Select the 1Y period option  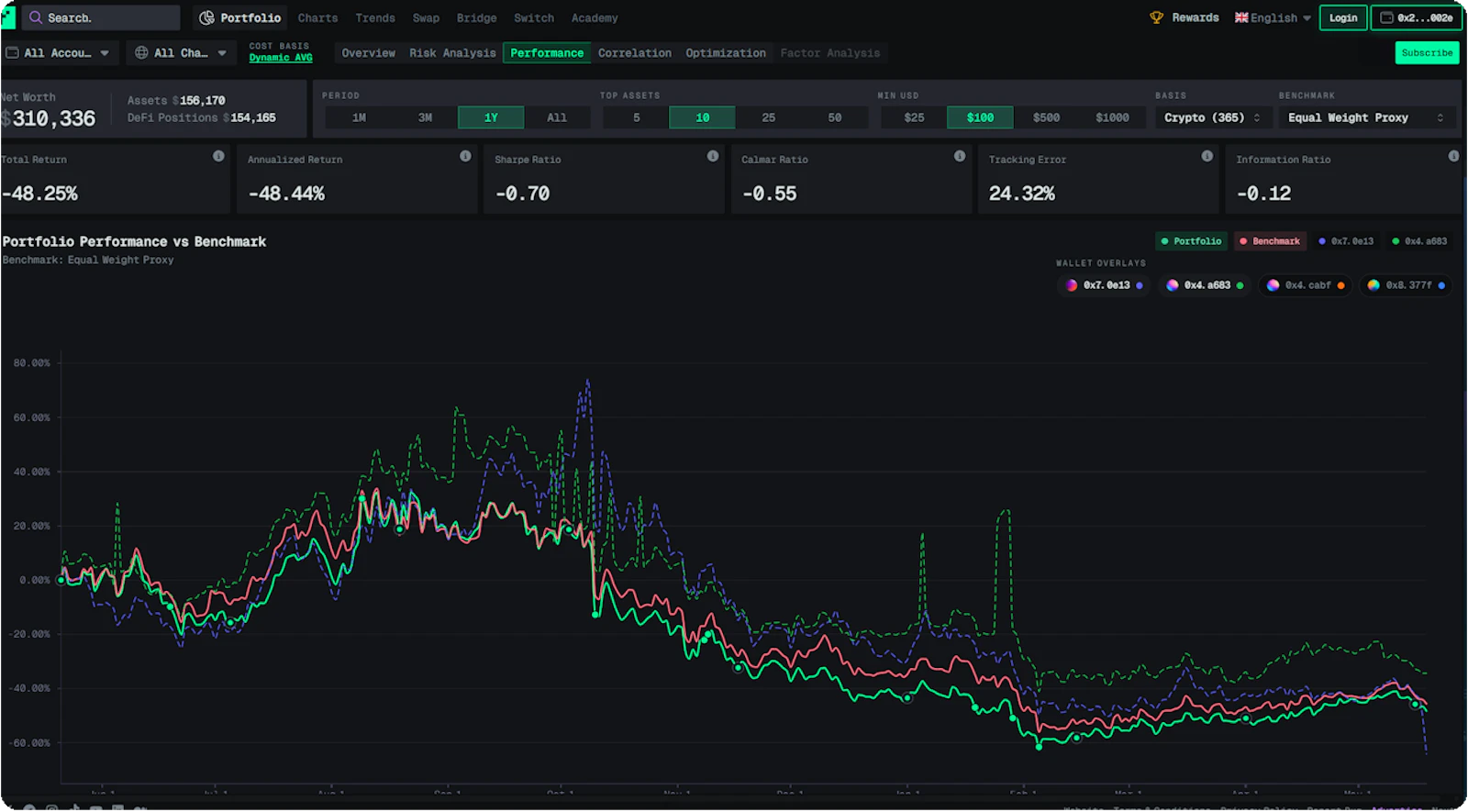pyautogui.click(x=491, y=117)
